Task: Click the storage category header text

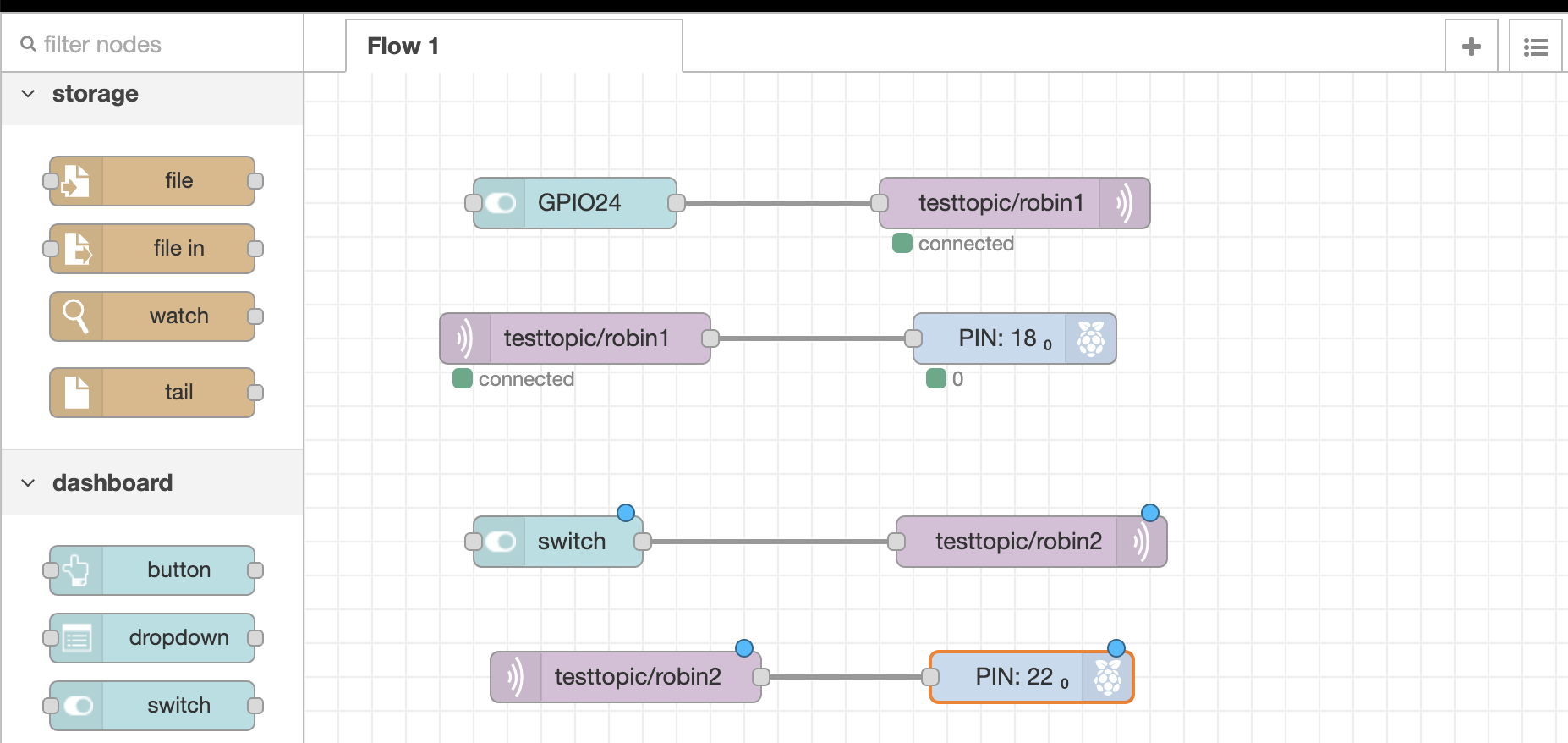Action: coord(96,94)
